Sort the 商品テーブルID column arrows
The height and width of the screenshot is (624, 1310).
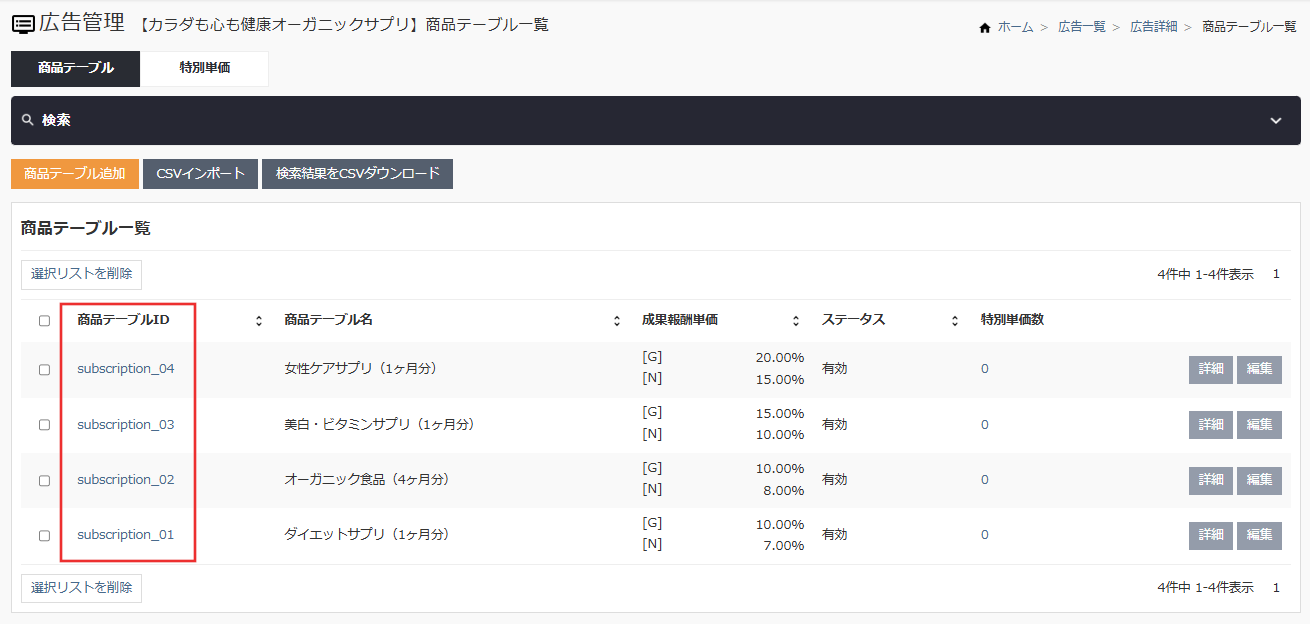click(x=258, y=320)
